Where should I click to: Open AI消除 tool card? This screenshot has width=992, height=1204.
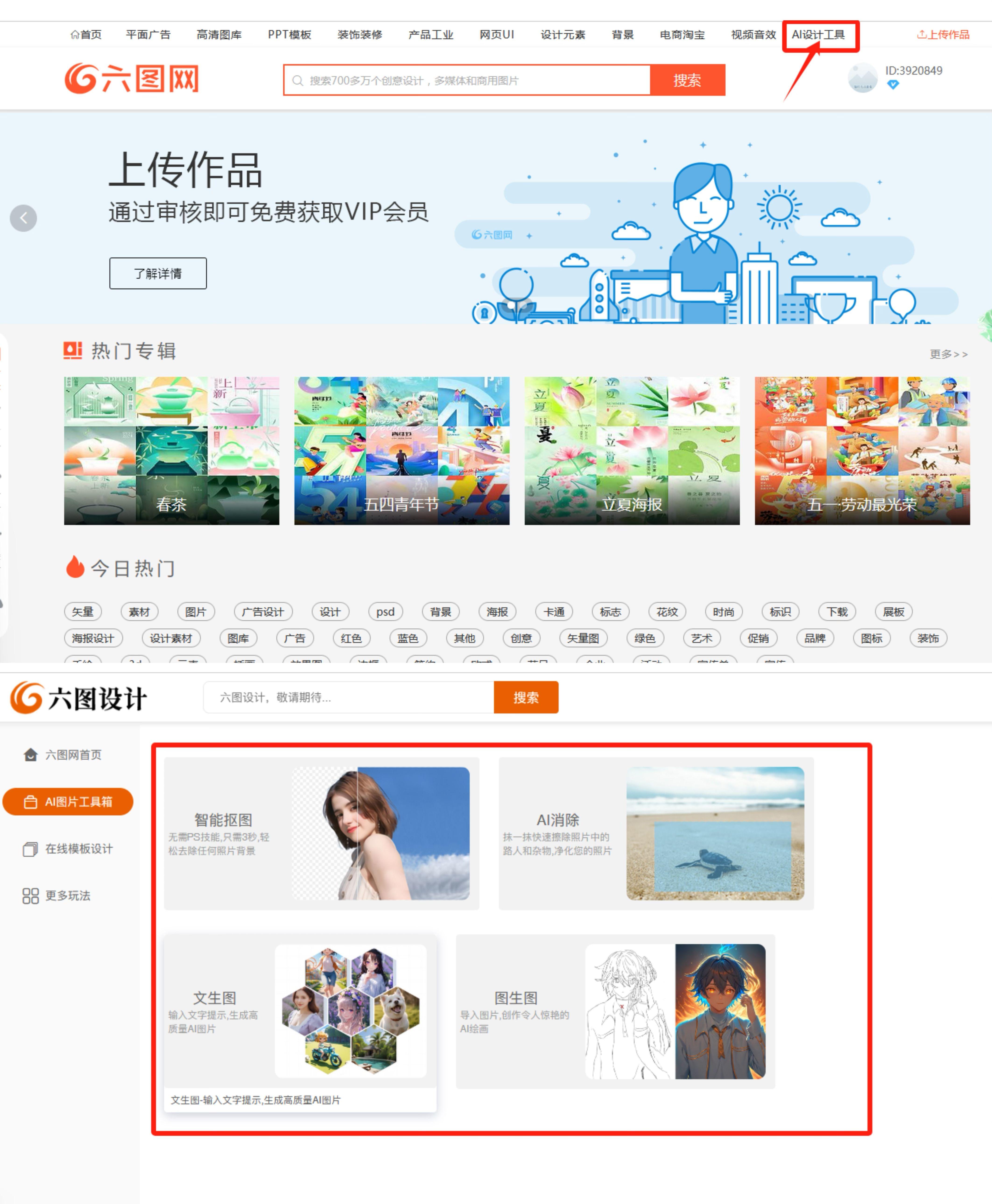(656, 834)
